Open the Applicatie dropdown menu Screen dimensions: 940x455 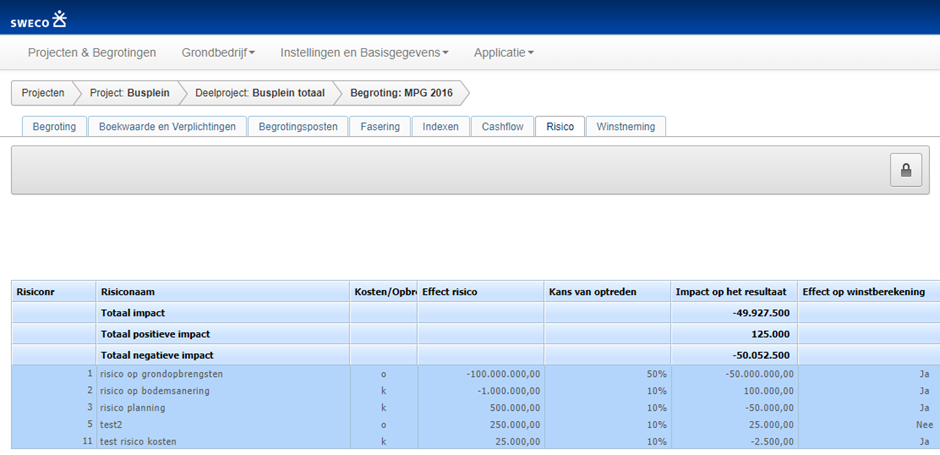point(503,52)
